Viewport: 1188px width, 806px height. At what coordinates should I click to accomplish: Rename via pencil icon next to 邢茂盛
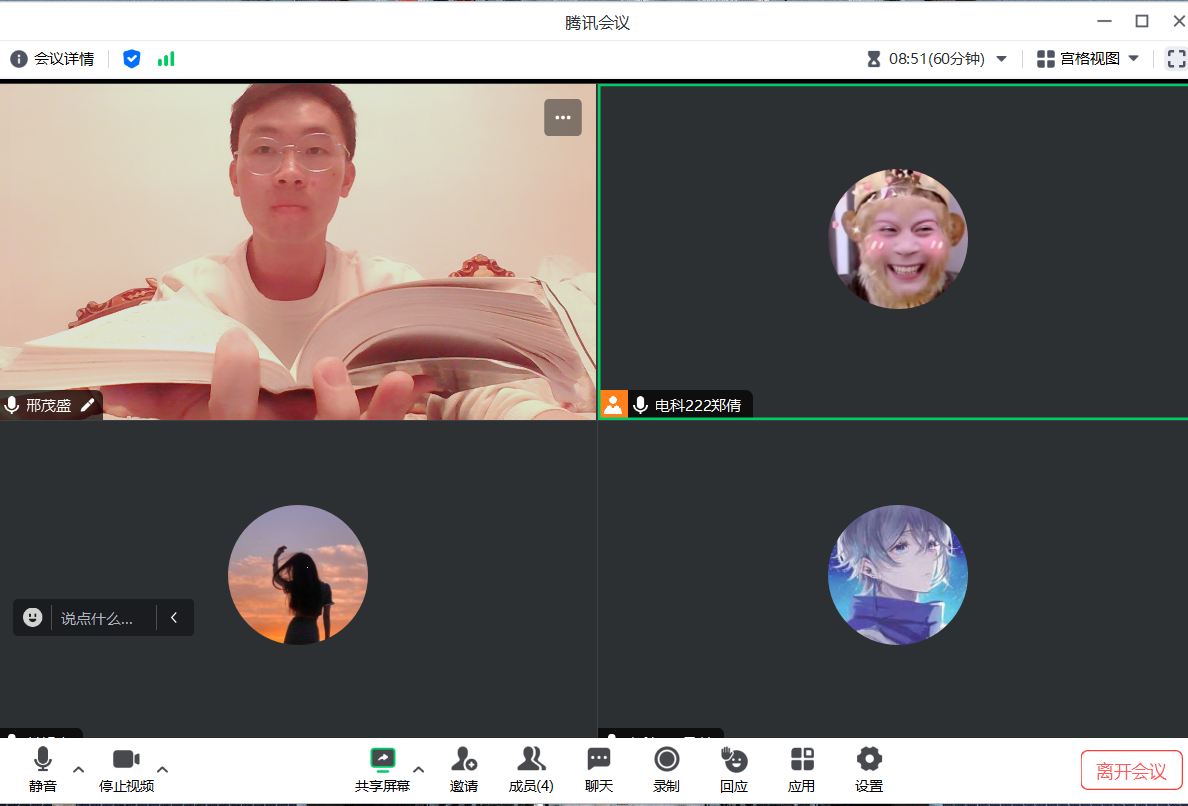88,405
